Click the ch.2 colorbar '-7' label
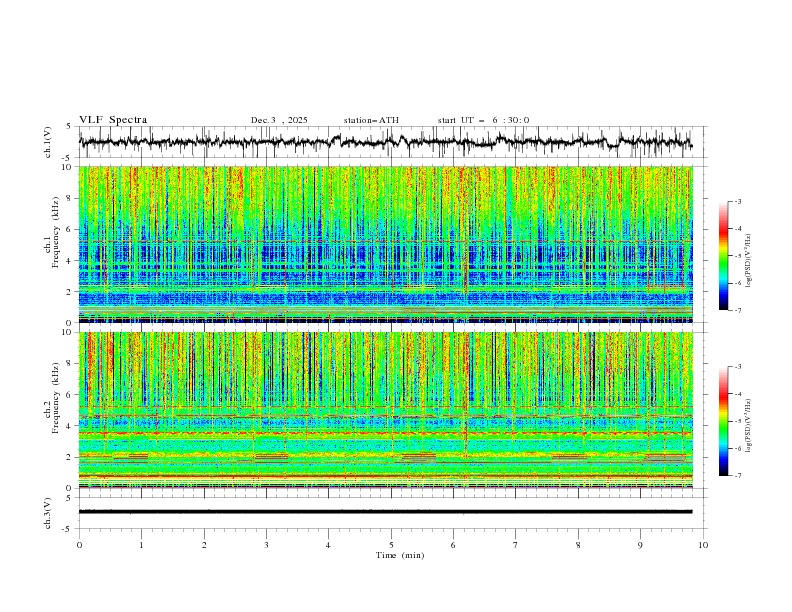The image size is (792, 612). click(738, 475)
